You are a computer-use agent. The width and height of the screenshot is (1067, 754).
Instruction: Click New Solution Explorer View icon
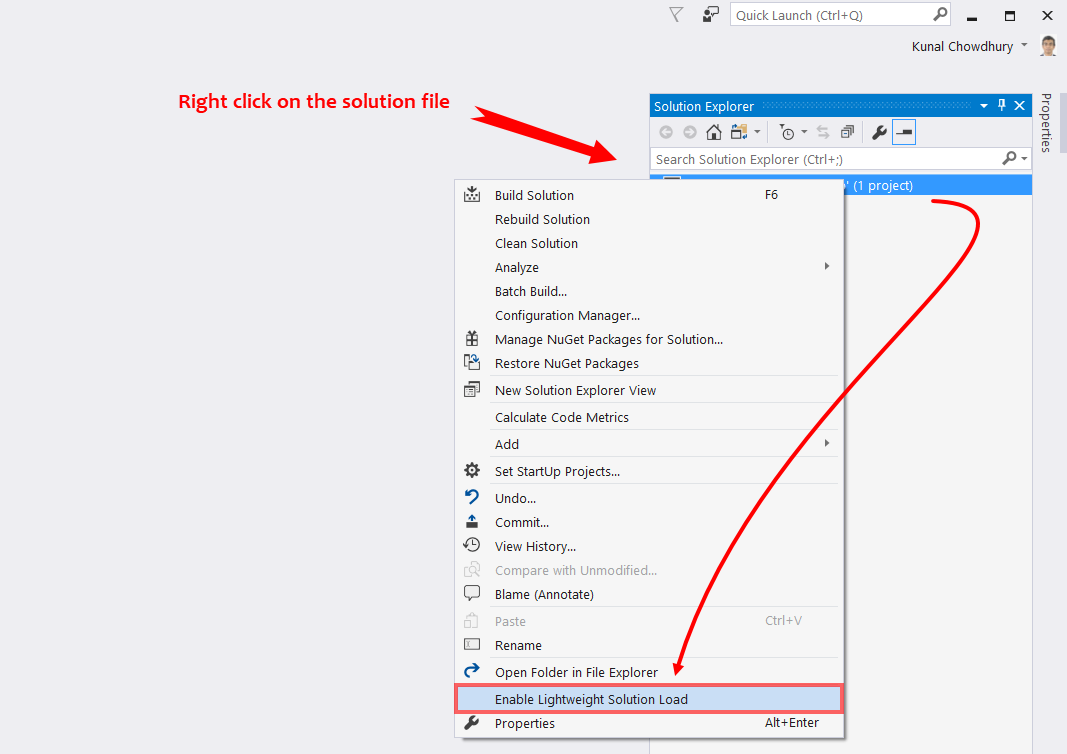[x=472, y=390]
